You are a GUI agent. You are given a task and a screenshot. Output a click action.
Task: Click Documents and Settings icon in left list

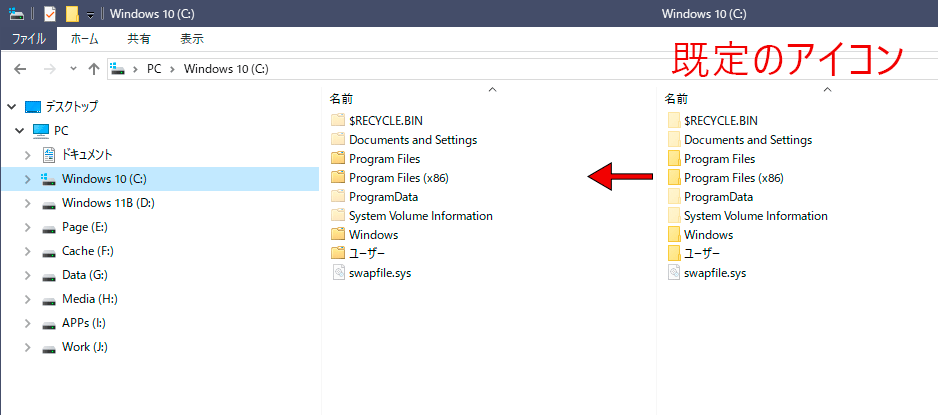click(338, 139)
